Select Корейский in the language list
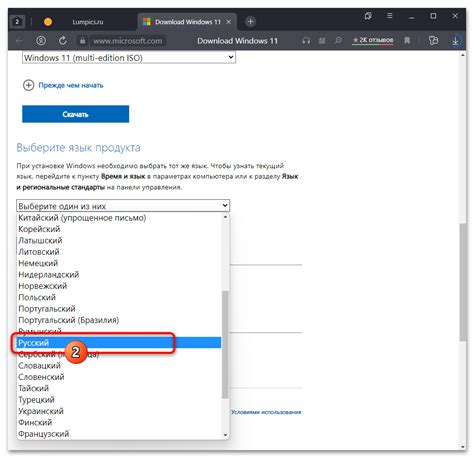The width and height of the screenshot is (474, 458). point(119,229)
